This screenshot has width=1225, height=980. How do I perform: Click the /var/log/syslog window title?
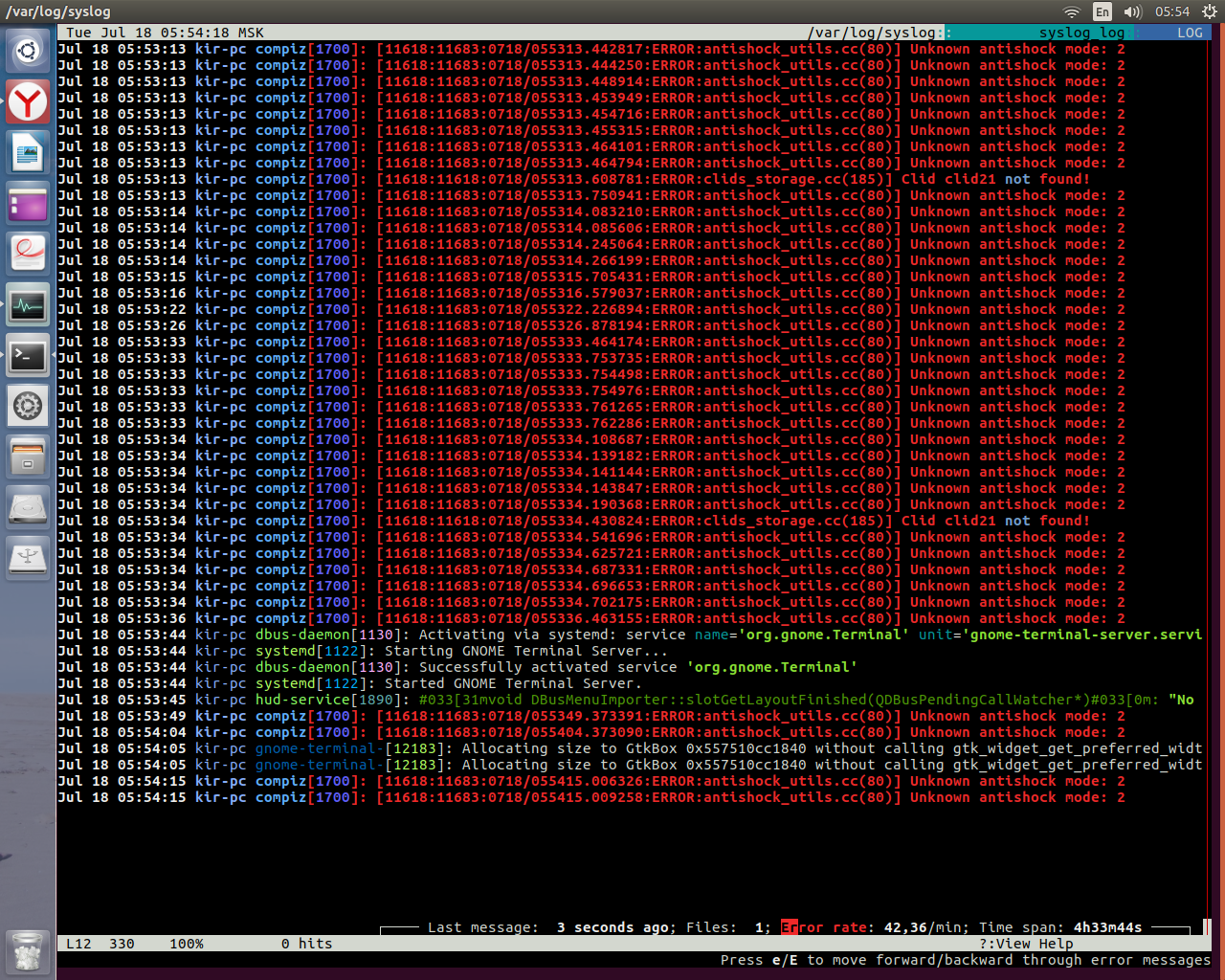click(58, 11)
